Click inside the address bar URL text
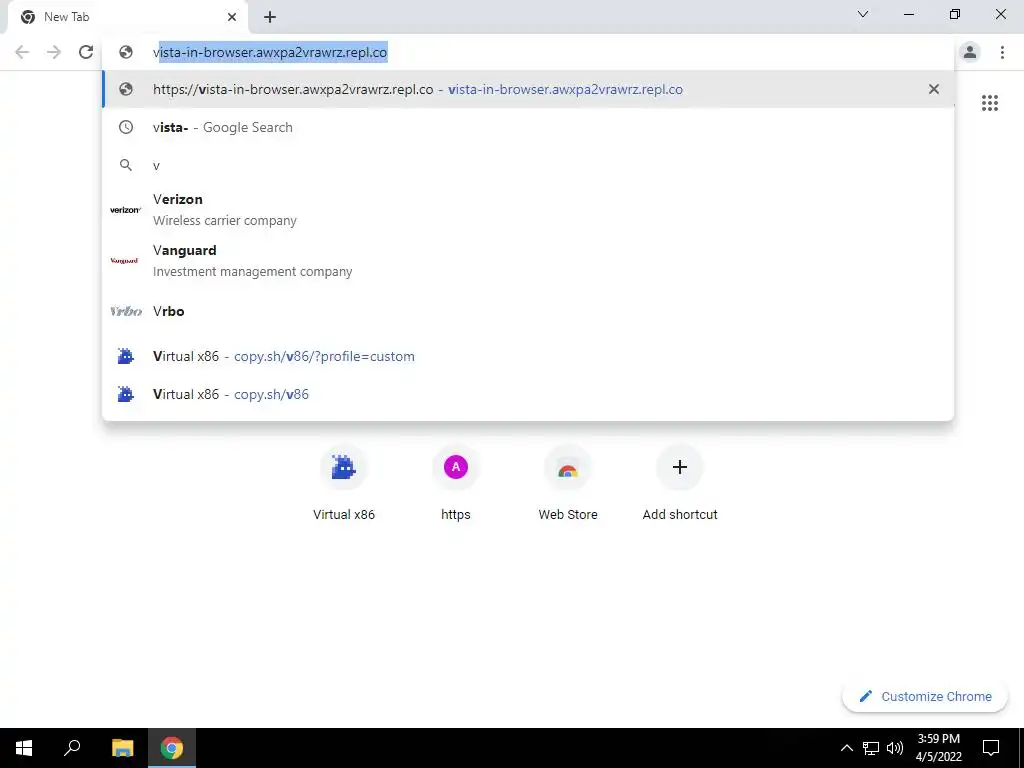This screenshot has width=1024, height=768. [270, 52]
